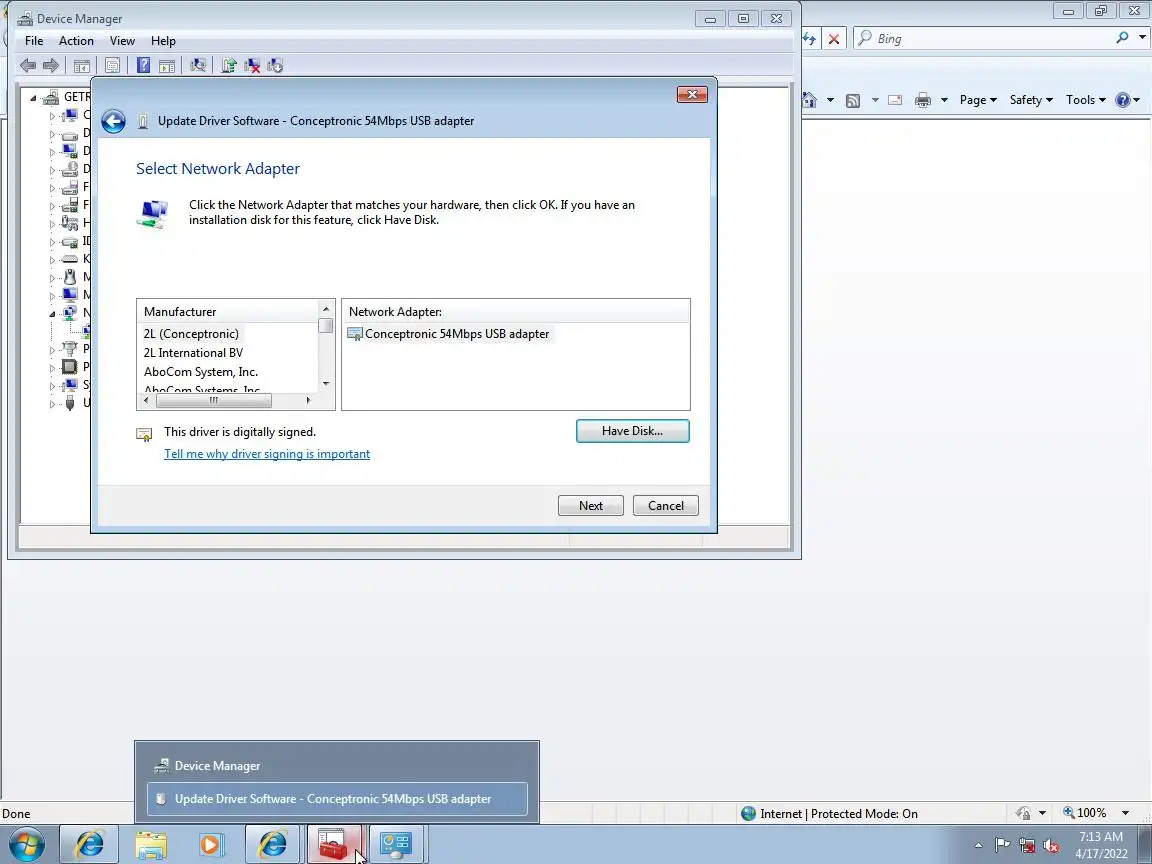Select Update Driver Software taskbar preview entry
Screen dimensions: 1152x864
click(337, 799)
